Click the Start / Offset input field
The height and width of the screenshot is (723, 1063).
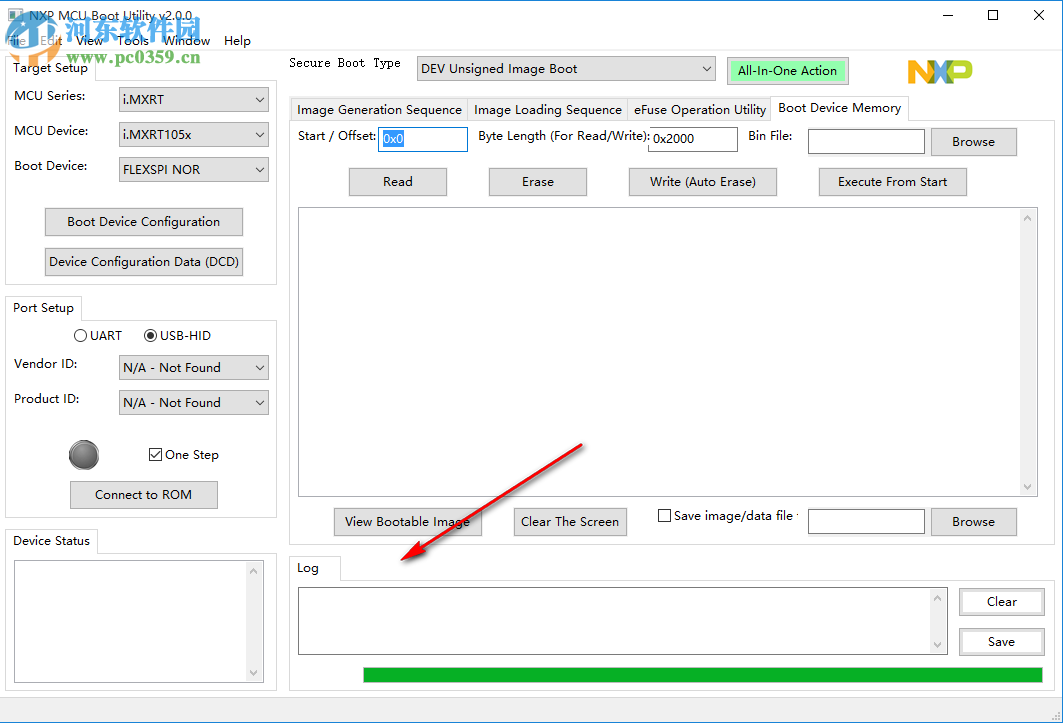click(422, 139)
